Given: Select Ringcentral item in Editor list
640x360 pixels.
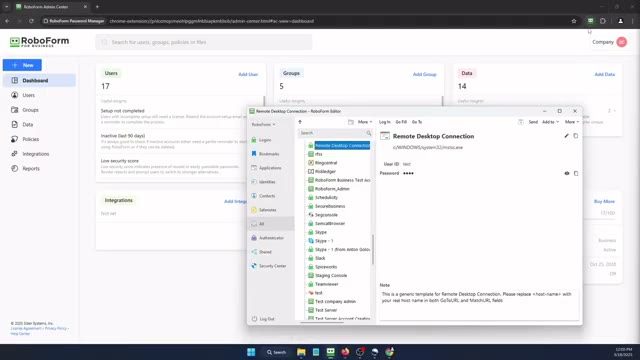Looking at the screenshot, I should click(326, 163).
